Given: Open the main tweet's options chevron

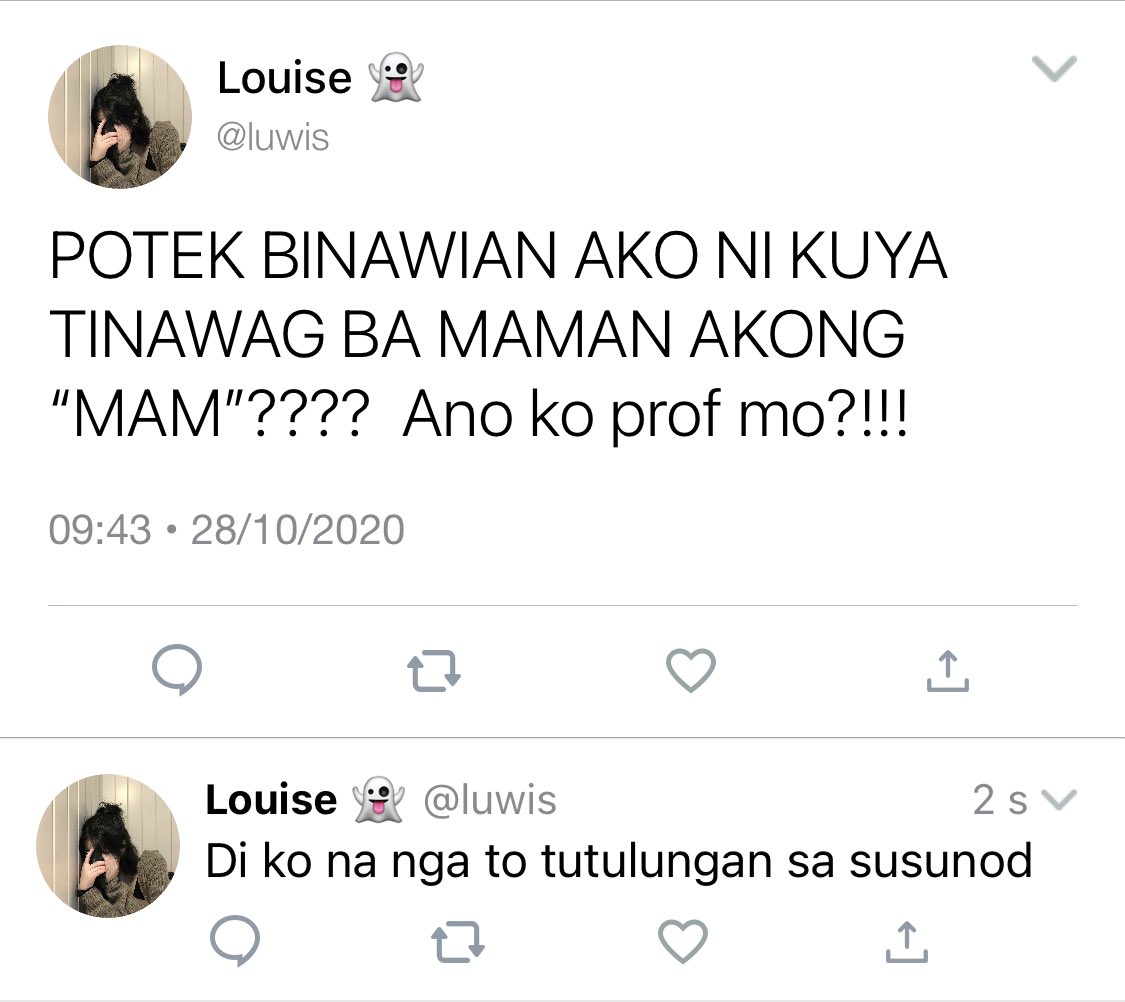Looking at the screenshot, I should coord(1054,69).
